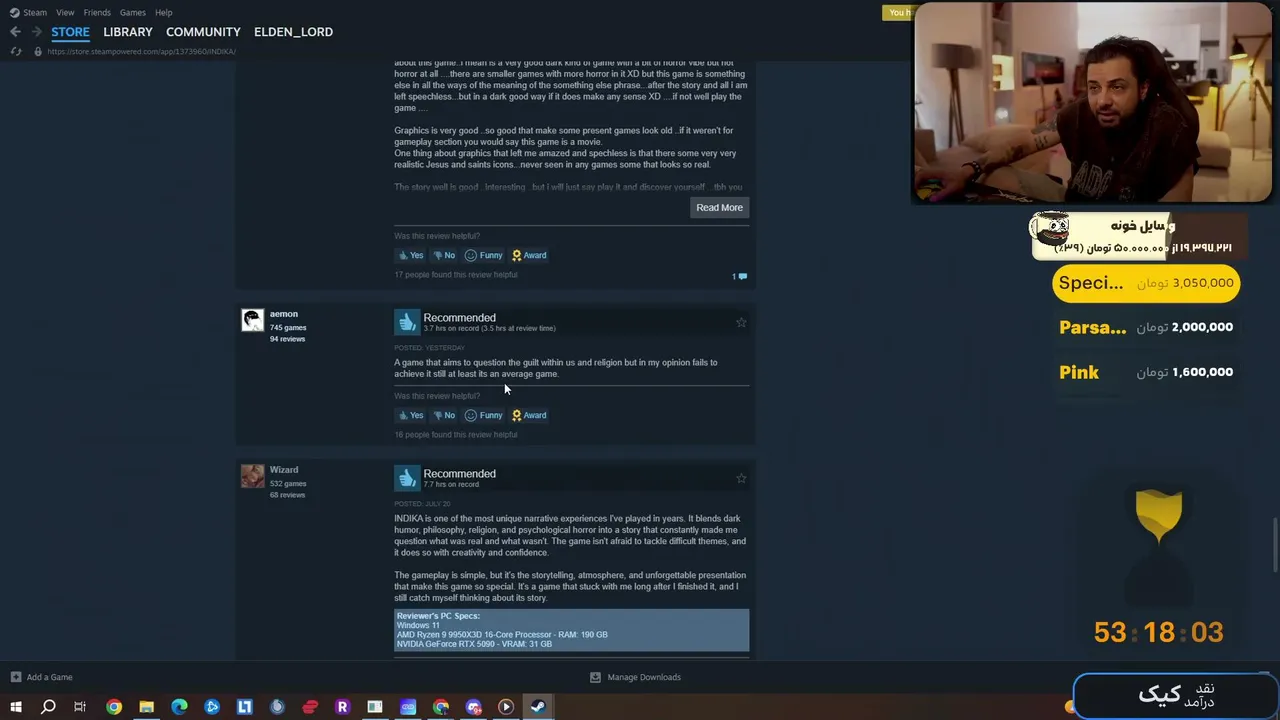
Task: Open the blue L app on taskbar
Action: click(244, 707)
